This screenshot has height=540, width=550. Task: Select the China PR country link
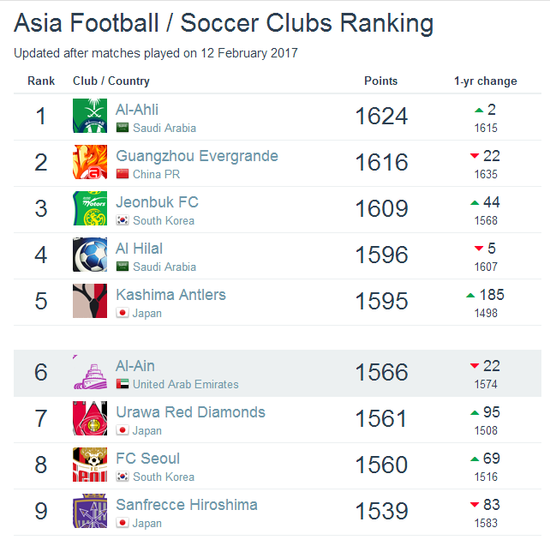click(x=156, y=174)
